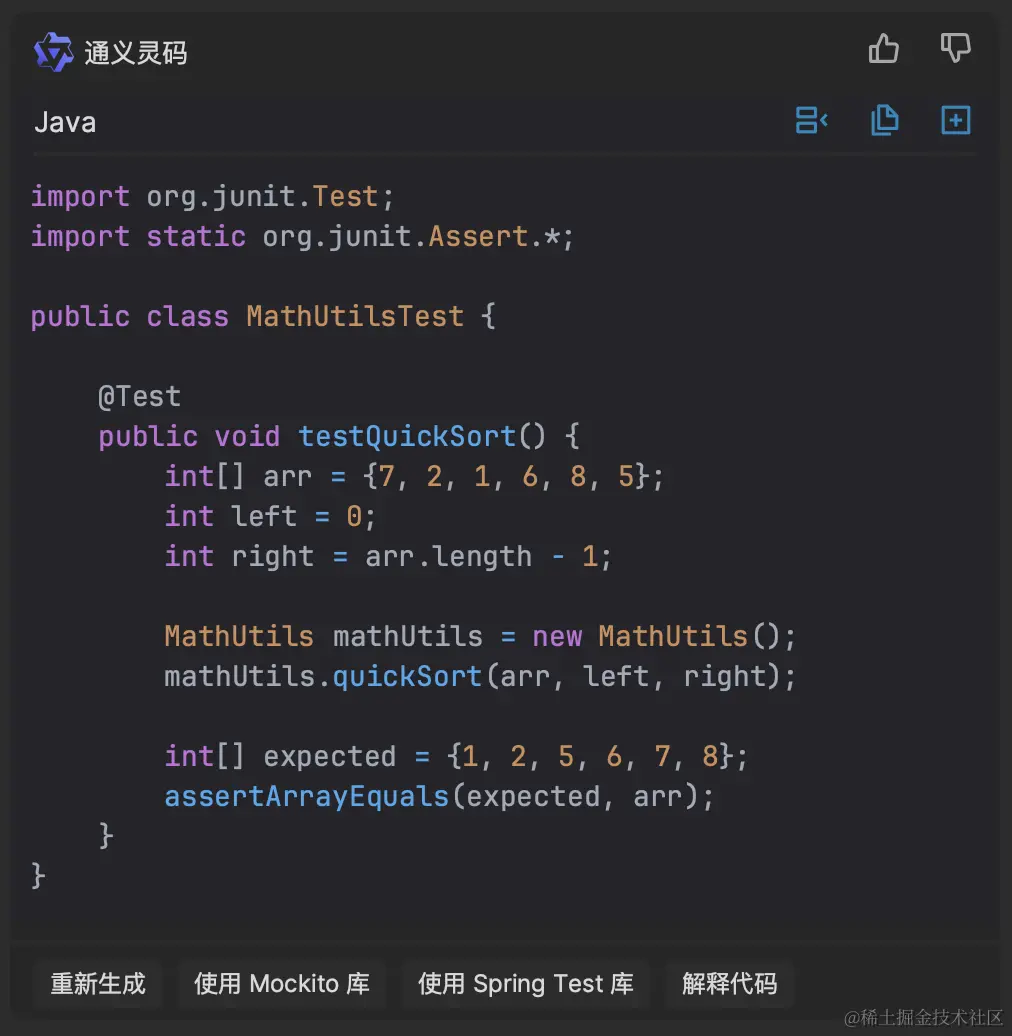Image resolution: width=1012 pixels, height=1036 pixels.
Task: Click the thumbs up feedback icon
Action: pos(883,48)
